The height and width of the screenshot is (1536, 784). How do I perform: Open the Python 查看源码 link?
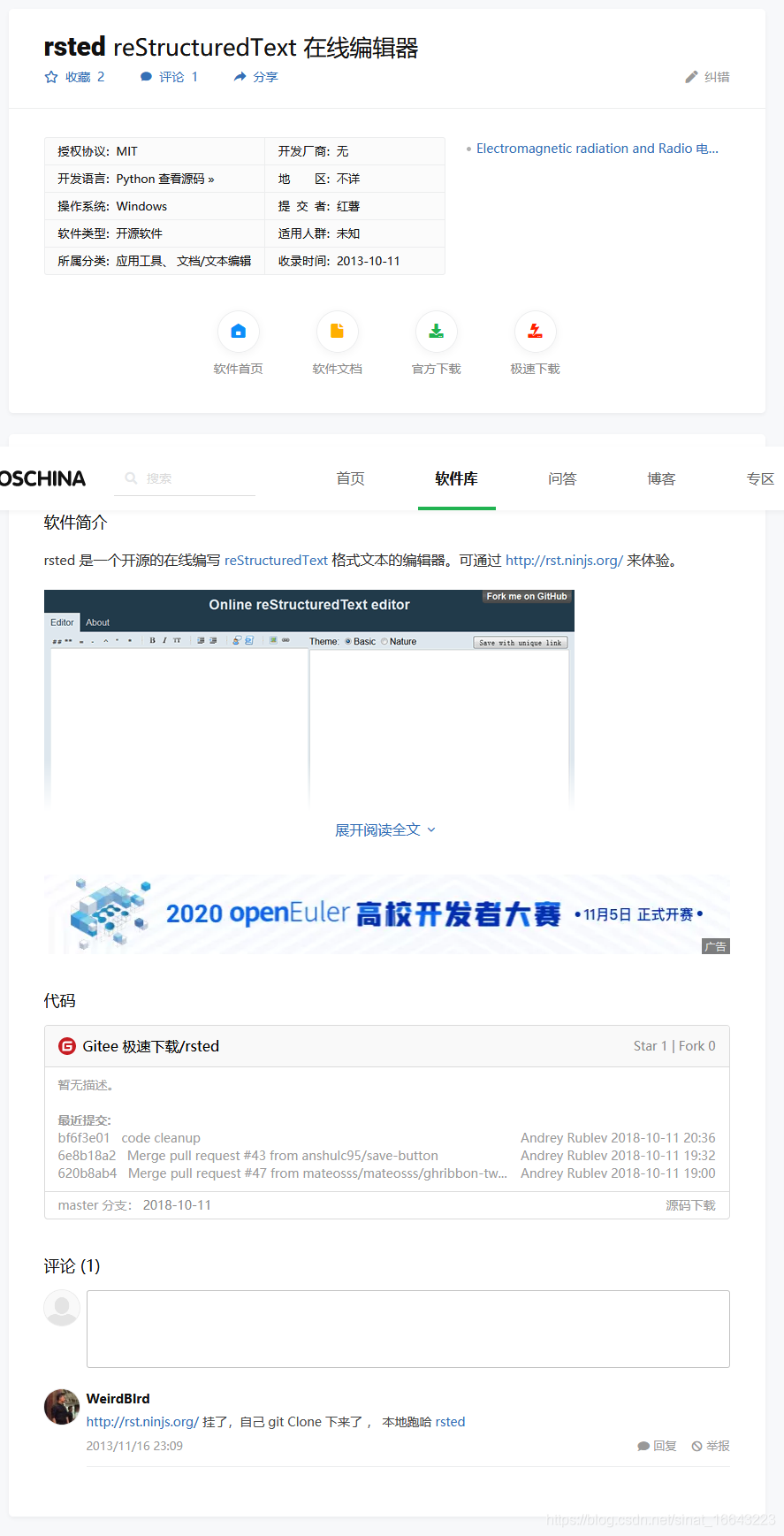[165, 179]
